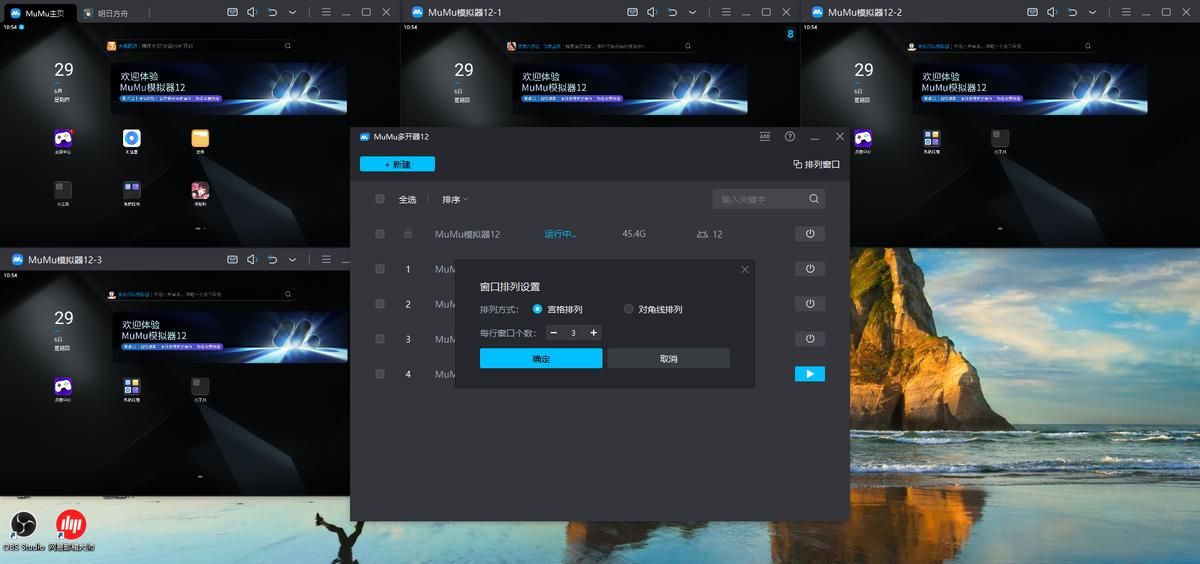Tick the checkbox for instance row 3
This screenshot has height=564, width=1200.
pos(380,339)
